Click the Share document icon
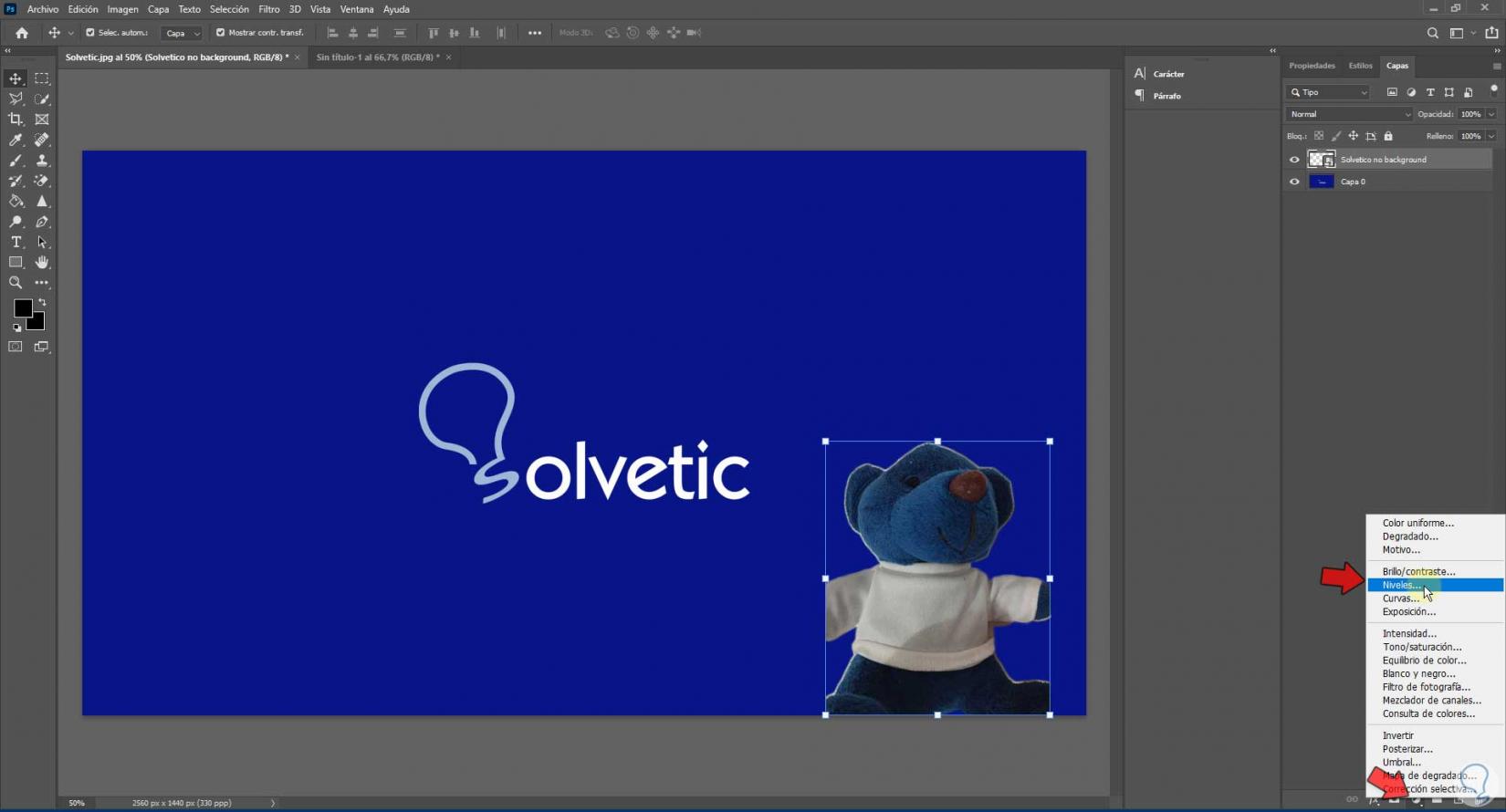Screen dimensions: 1506x812 [1491, 33]
